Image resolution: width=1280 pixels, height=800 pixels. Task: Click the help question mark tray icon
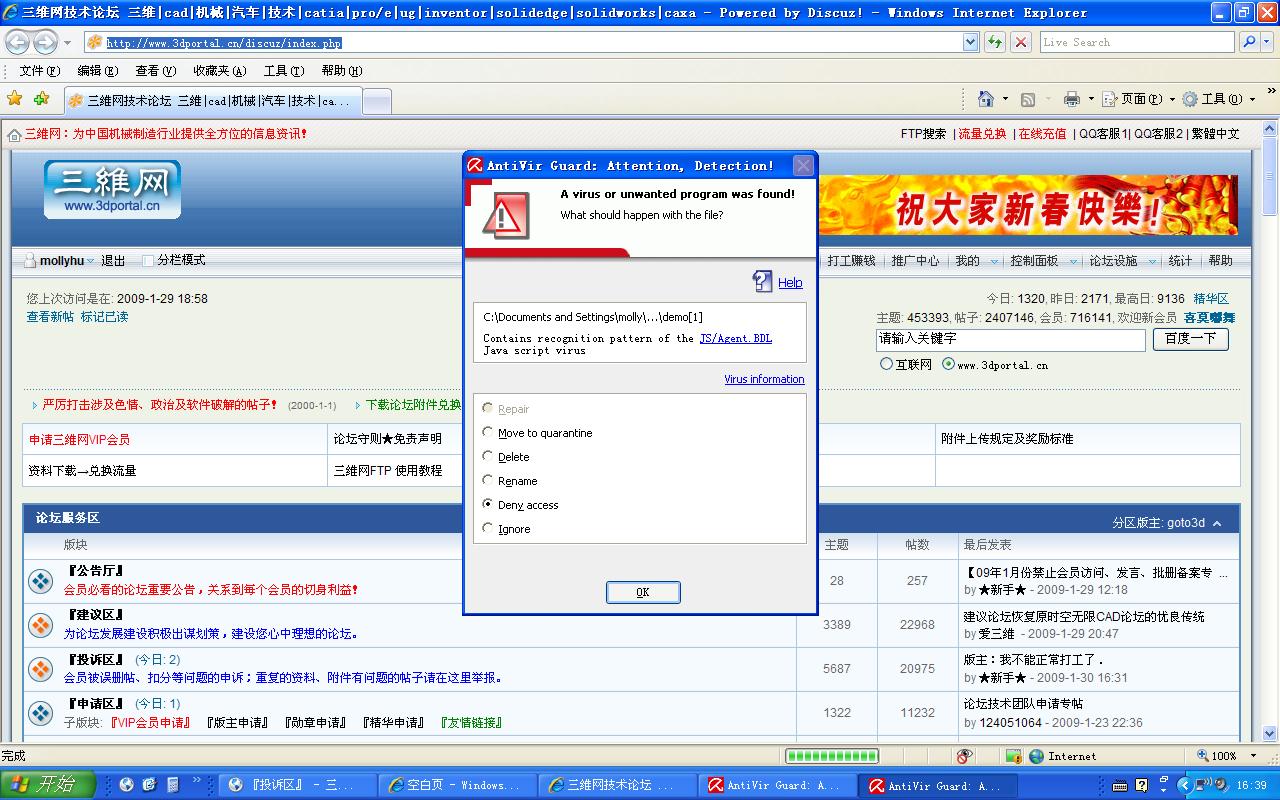(x=1141, y=785)
